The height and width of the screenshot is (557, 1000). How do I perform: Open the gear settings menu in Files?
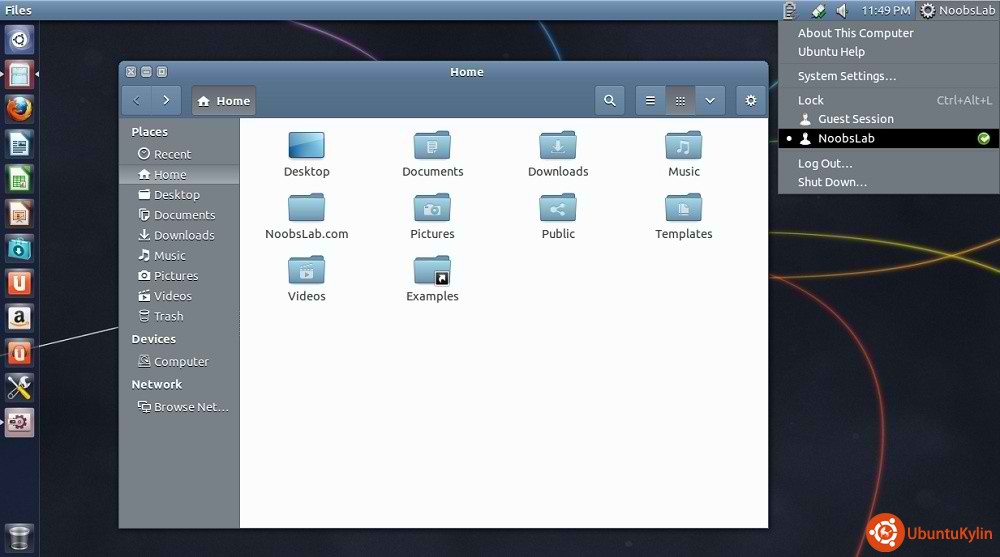tap(751, 100)
